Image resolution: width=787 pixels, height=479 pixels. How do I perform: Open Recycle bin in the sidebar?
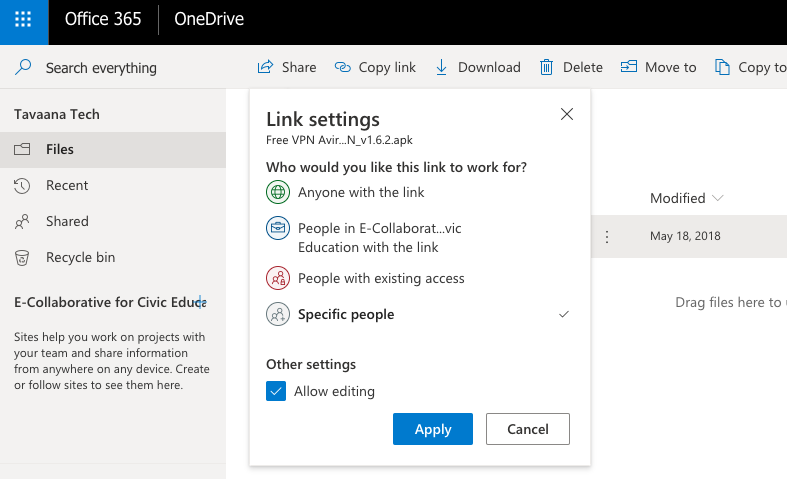coord(113,258)
